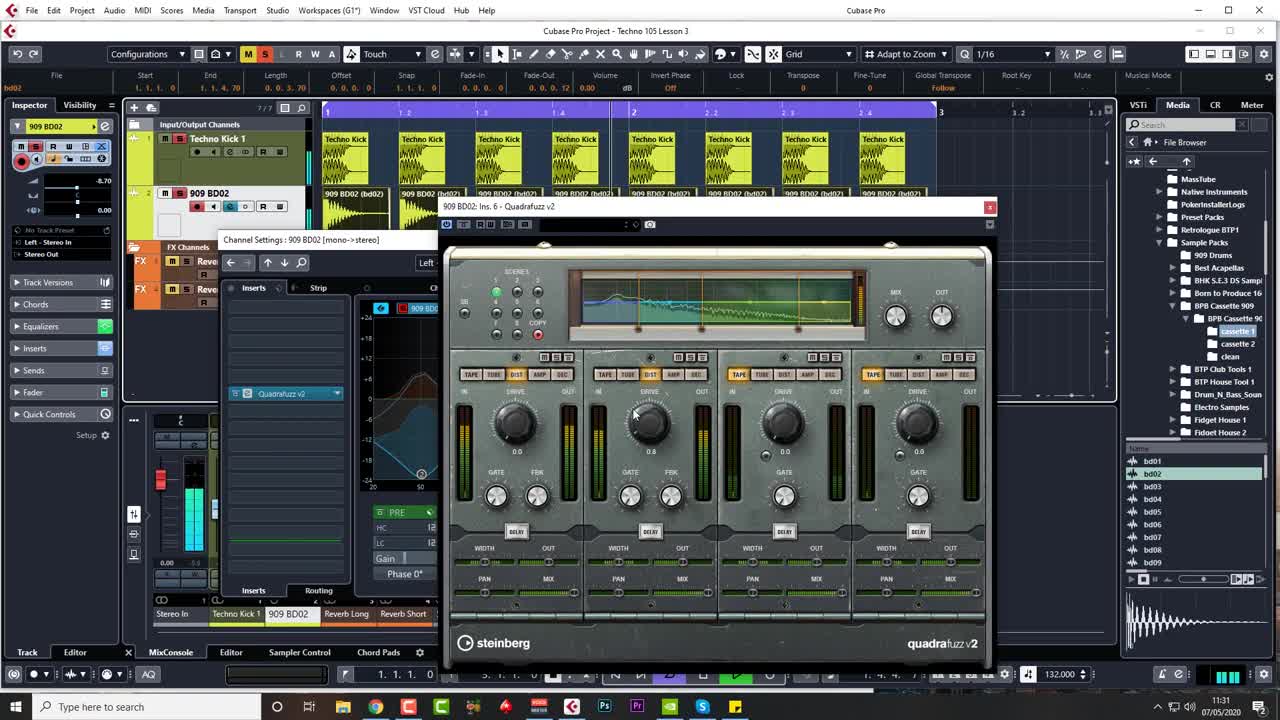Open the Transport menu
Screen dimensions: 1280x720
tap(240, 10)
